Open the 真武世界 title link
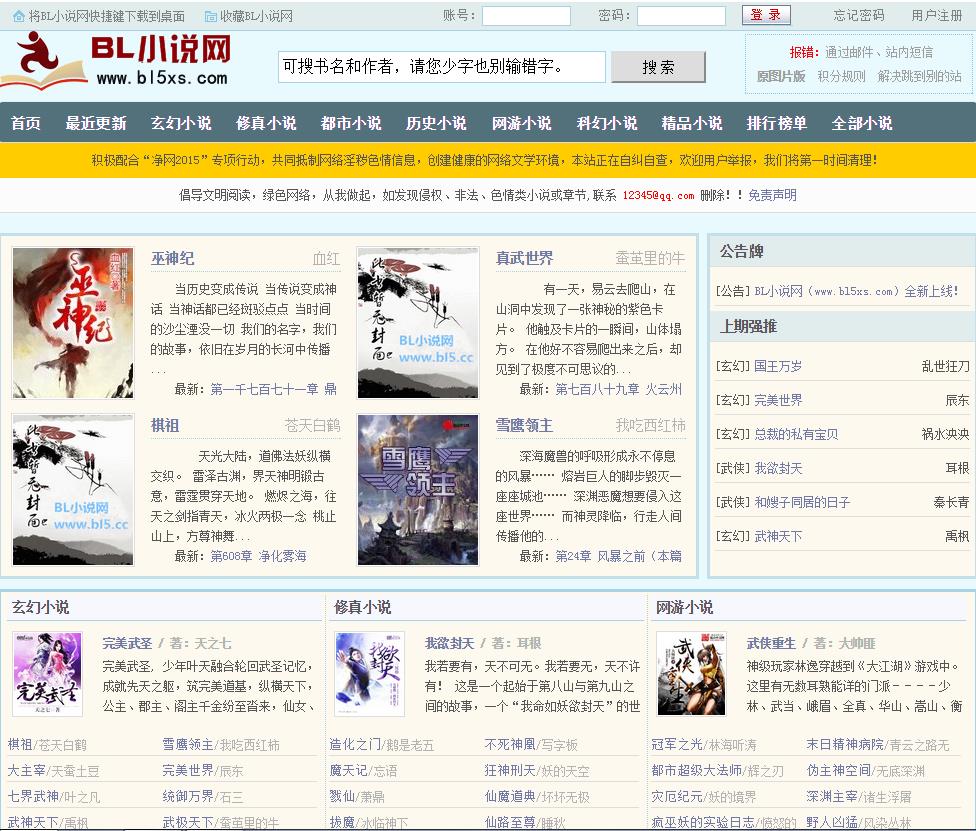The image size is (976, 831). (524, 258)
